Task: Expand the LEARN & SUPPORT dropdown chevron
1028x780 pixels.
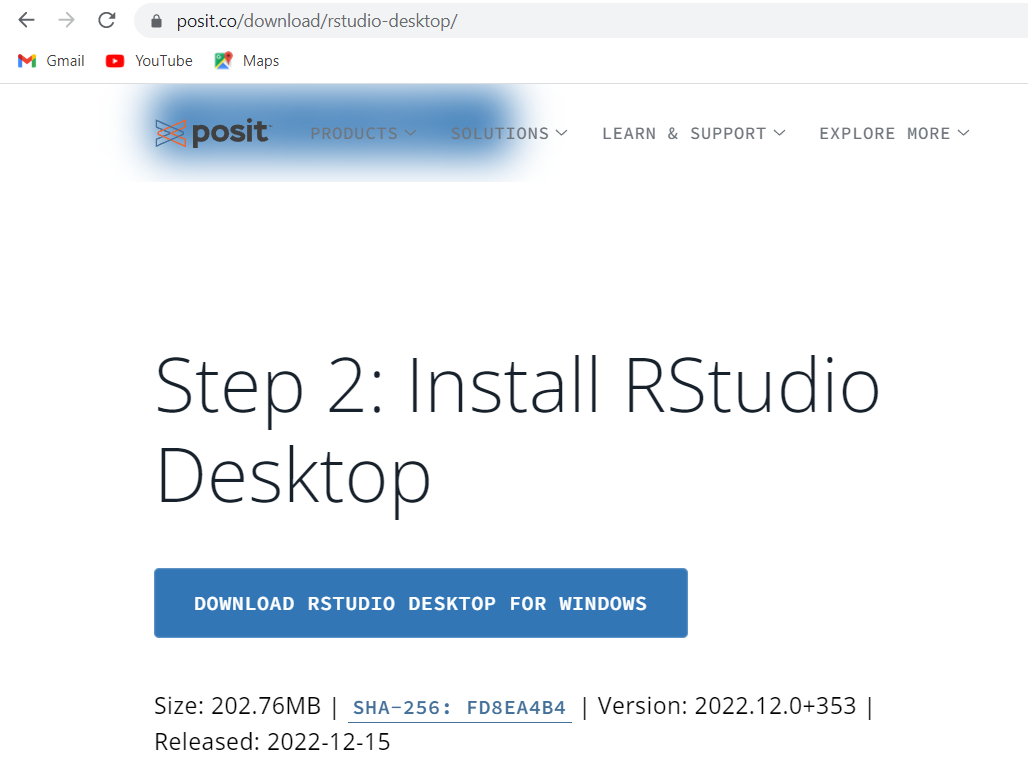Action: [781, 133]
